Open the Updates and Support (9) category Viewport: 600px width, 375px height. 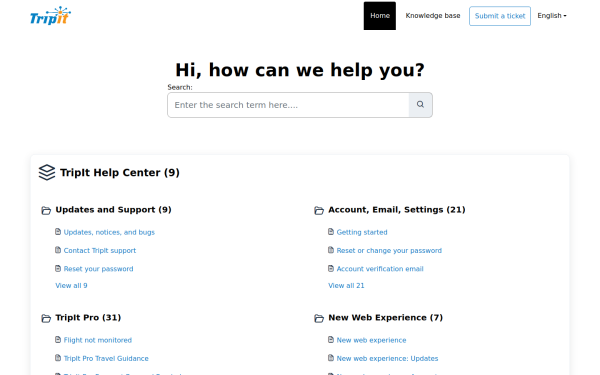point(113,210)
